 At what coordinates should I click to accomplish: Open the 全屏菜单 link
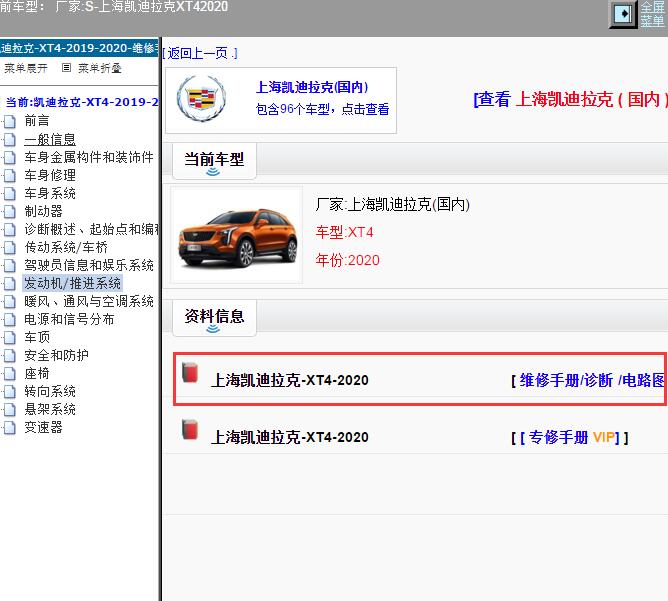653,14
